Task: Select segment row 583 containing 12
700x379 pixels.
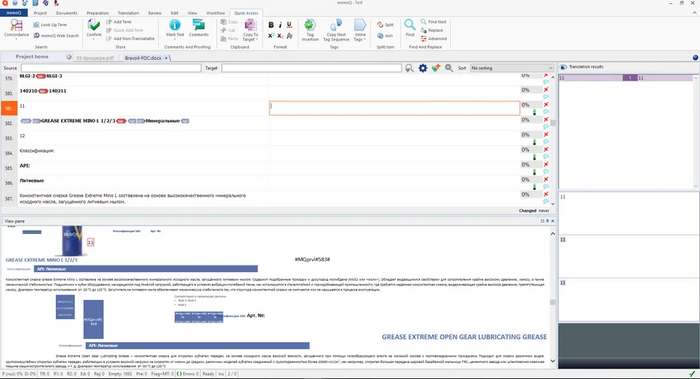Action: point(143,138)
